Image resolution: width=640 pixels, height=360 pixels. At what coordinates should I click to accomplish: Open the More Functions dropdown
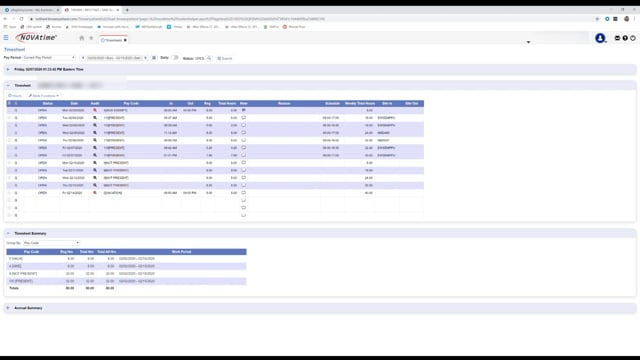click(x=44, y=96)
